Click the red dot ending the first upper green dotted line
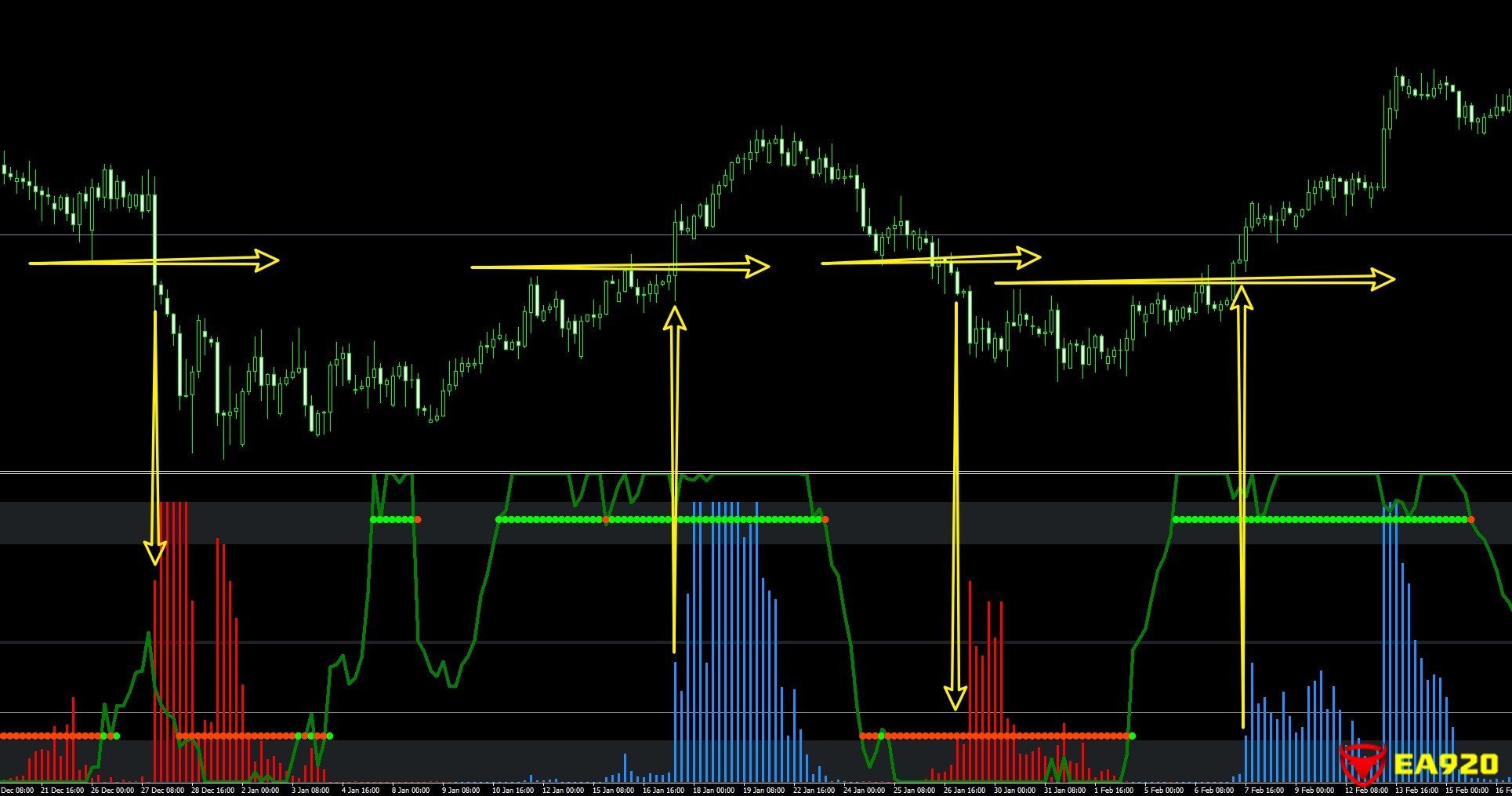 click(x=417, y=519)
